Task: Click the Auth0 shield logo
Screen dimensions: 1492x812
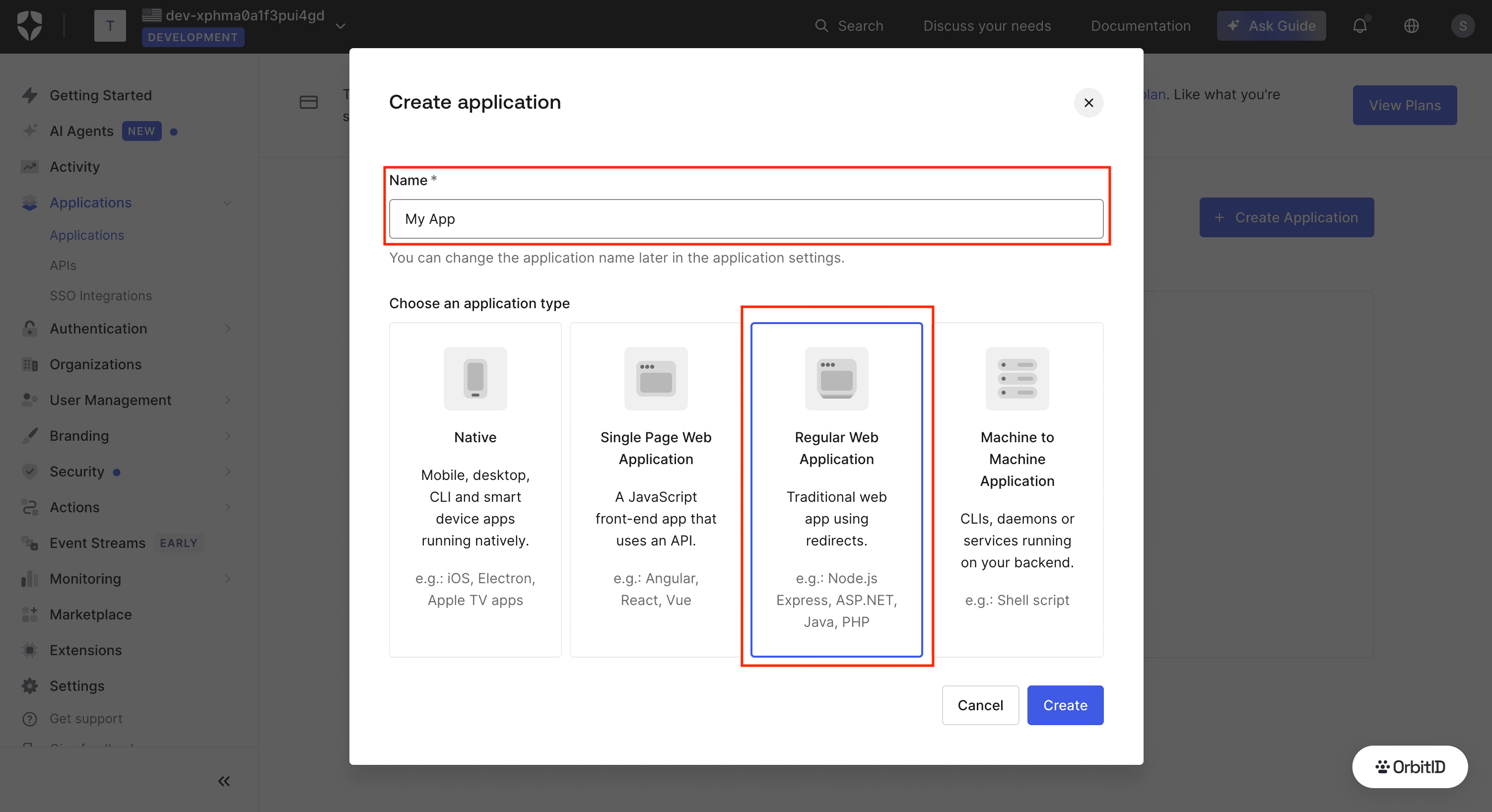Action: pos(30,26)
